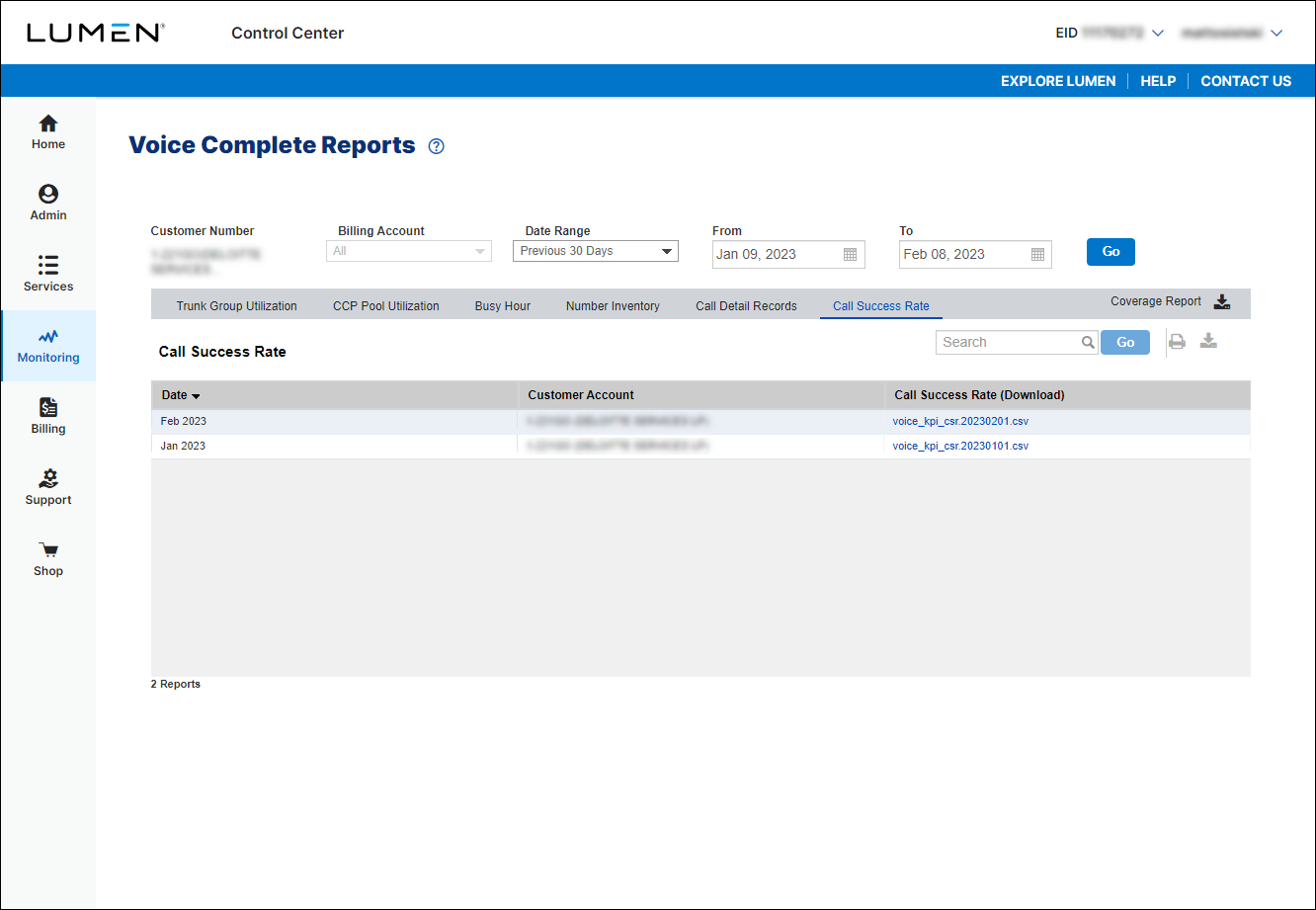Click the 2 Reports count text
Image resolution: width=1316 pixels, height=910 pixels.
click(x=176, y=684)
